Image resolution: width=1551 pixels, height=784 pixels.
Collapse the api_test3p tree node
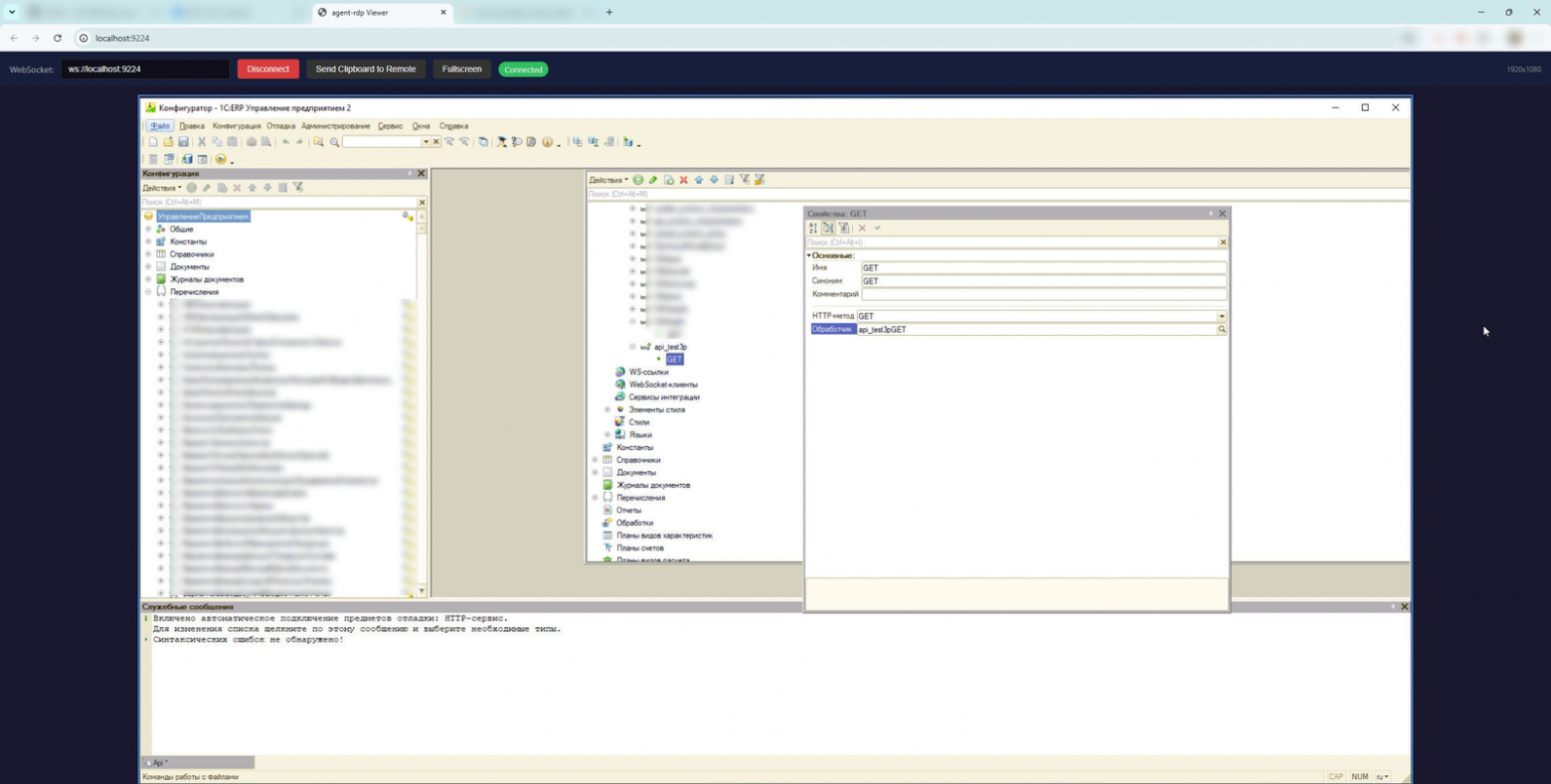coord(632,347)
